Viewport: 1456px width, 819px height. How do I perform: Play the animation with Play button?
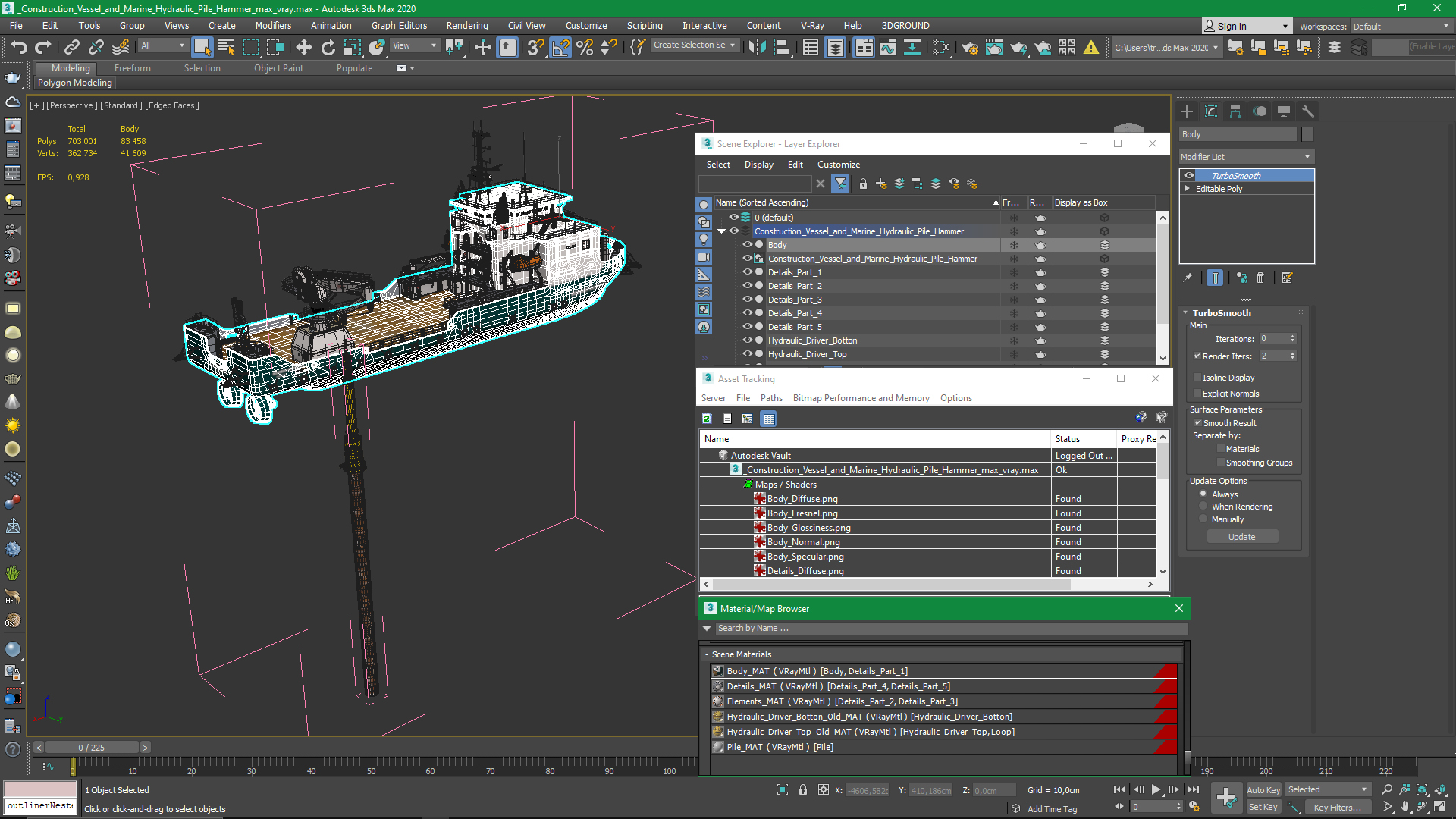click(x=1156, y=789)
